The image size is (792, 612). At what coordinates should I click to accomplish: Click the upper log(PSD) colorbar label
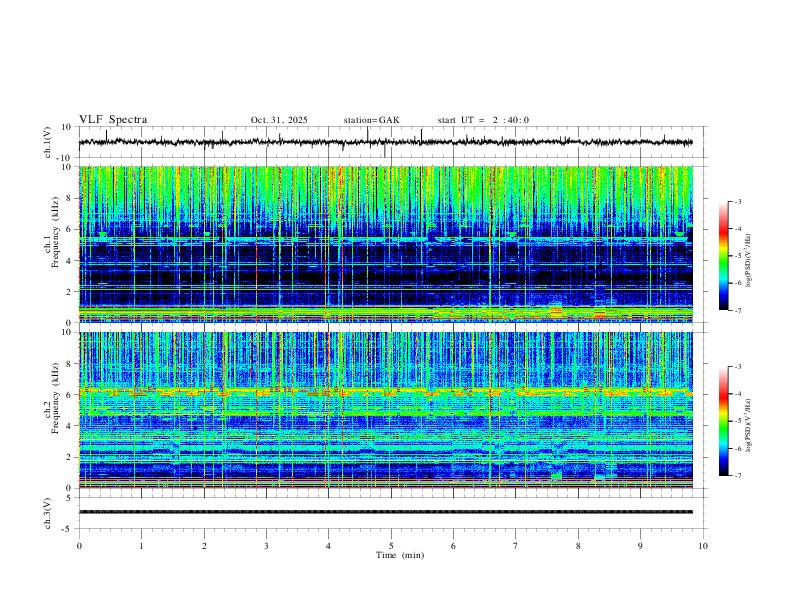pyautogui.click(x=748, y=261)
